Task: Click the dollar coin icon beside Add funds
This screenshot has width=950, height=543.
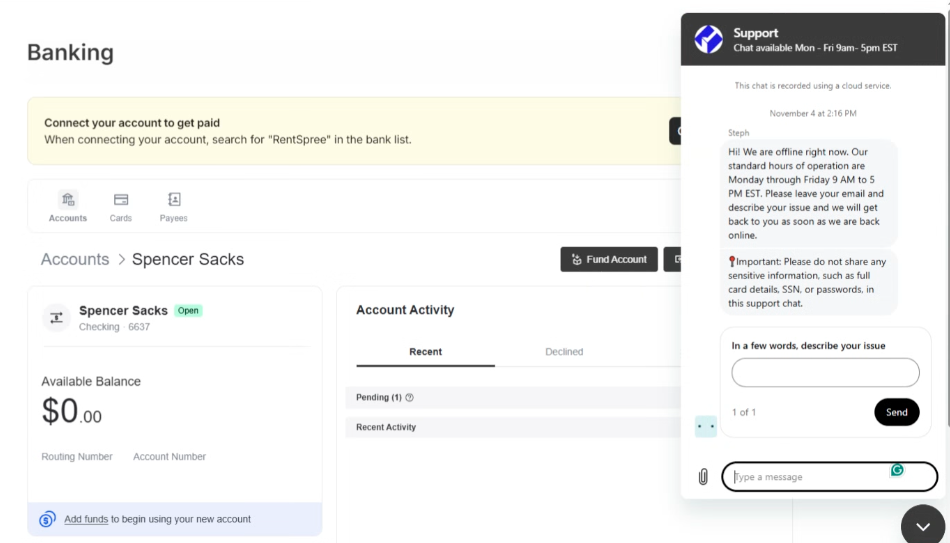Action: coord(47,519)
